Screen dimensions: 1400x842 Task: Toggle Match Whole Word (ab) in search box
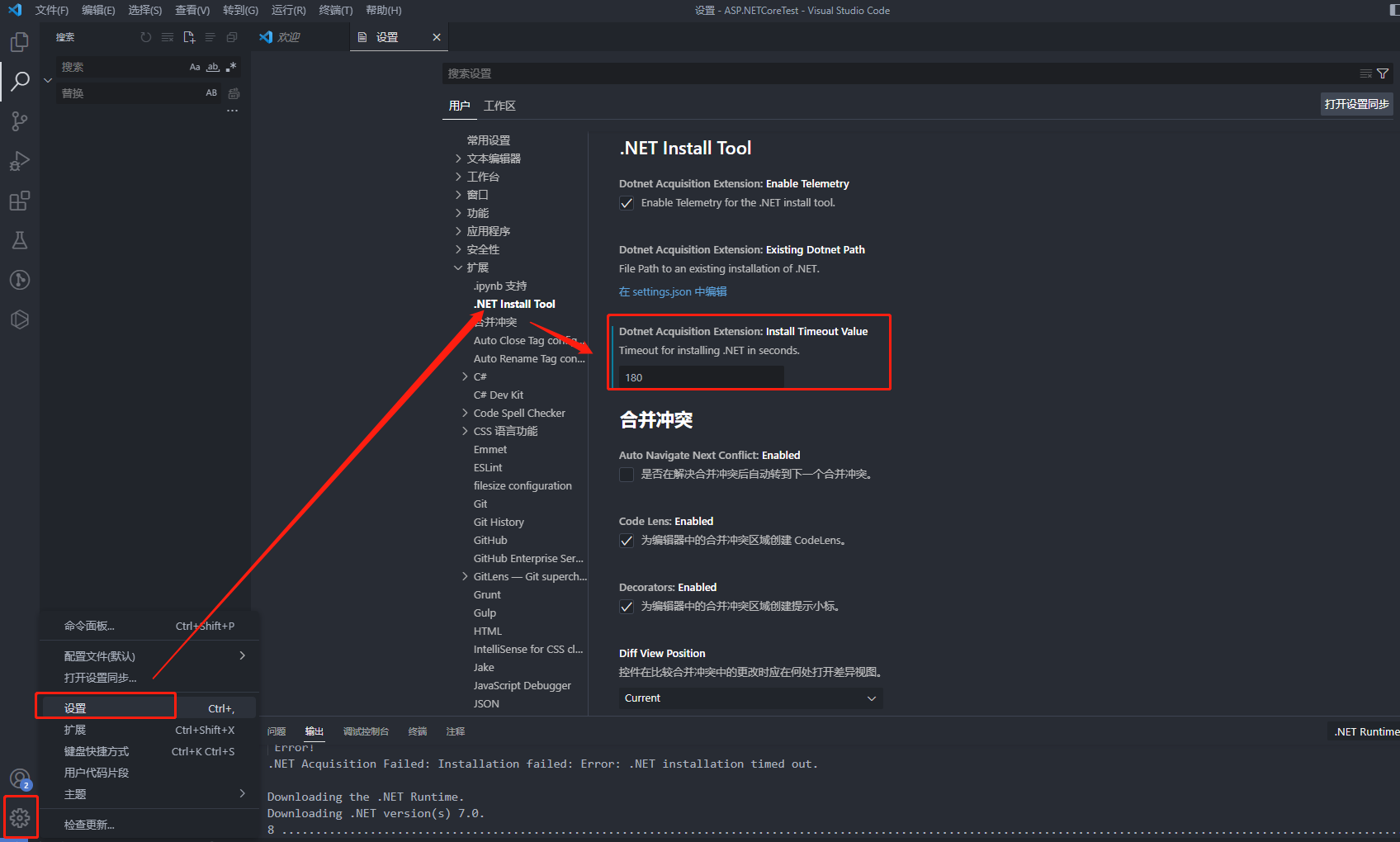pos(213,67)
